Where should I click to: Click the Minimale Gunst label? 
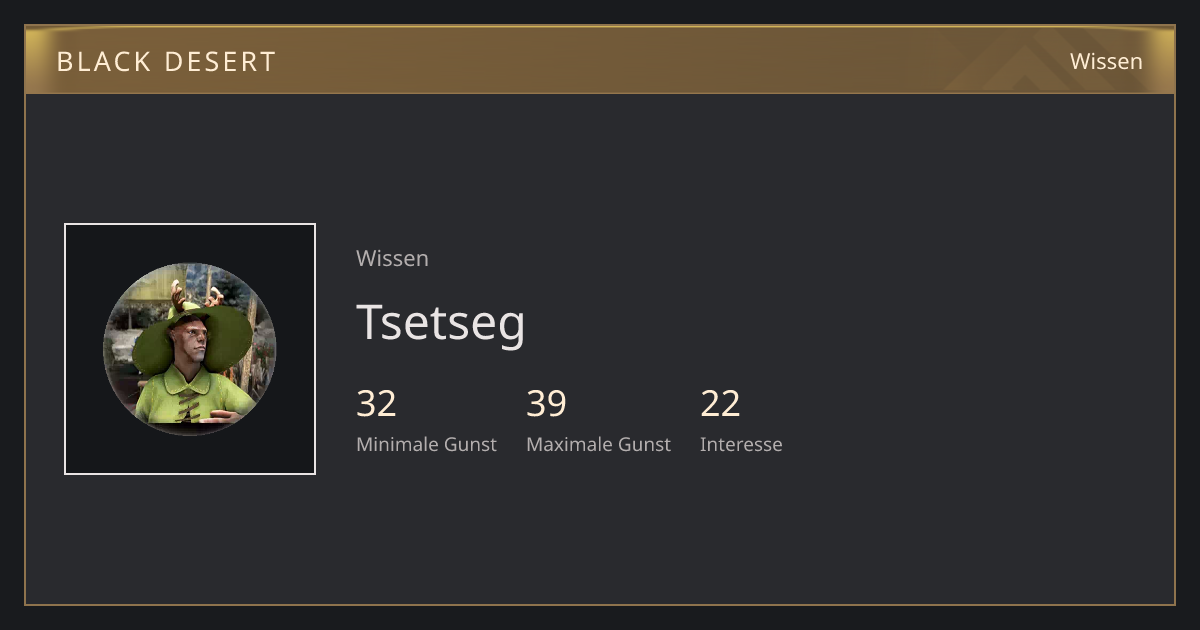pos(426,444)
